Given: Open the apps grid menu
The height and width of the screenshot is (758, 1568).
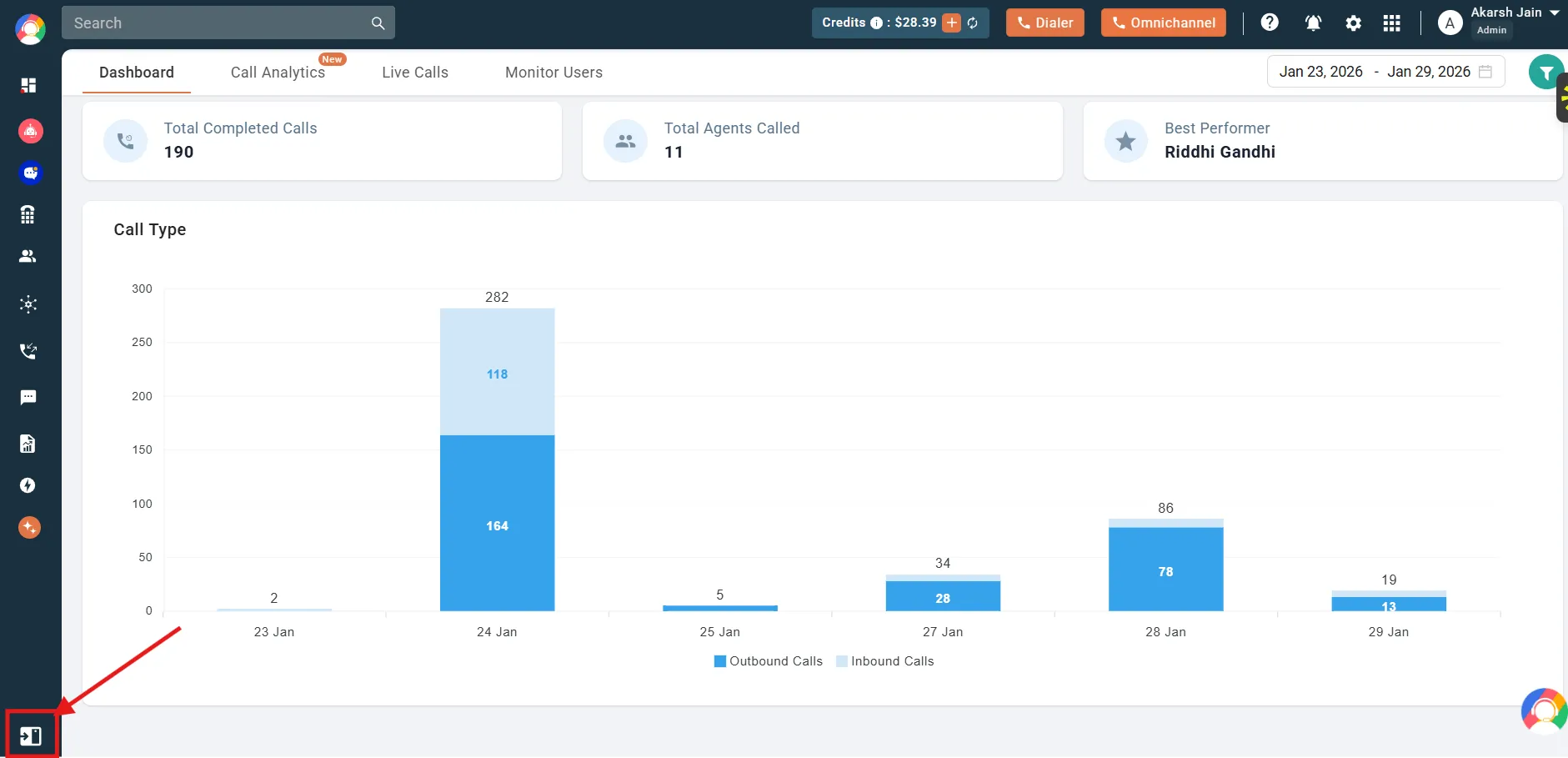Looking at the screenshot, I should point(1393,23).
